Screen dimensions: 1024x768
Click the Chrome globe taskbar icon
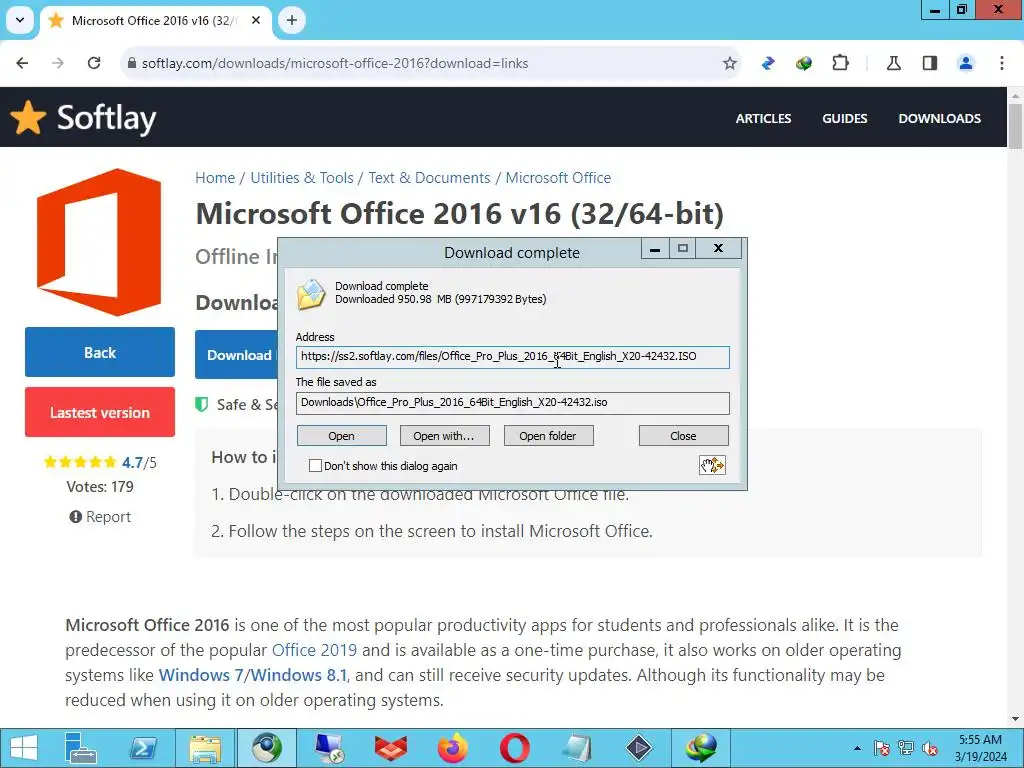click(267, 748)
